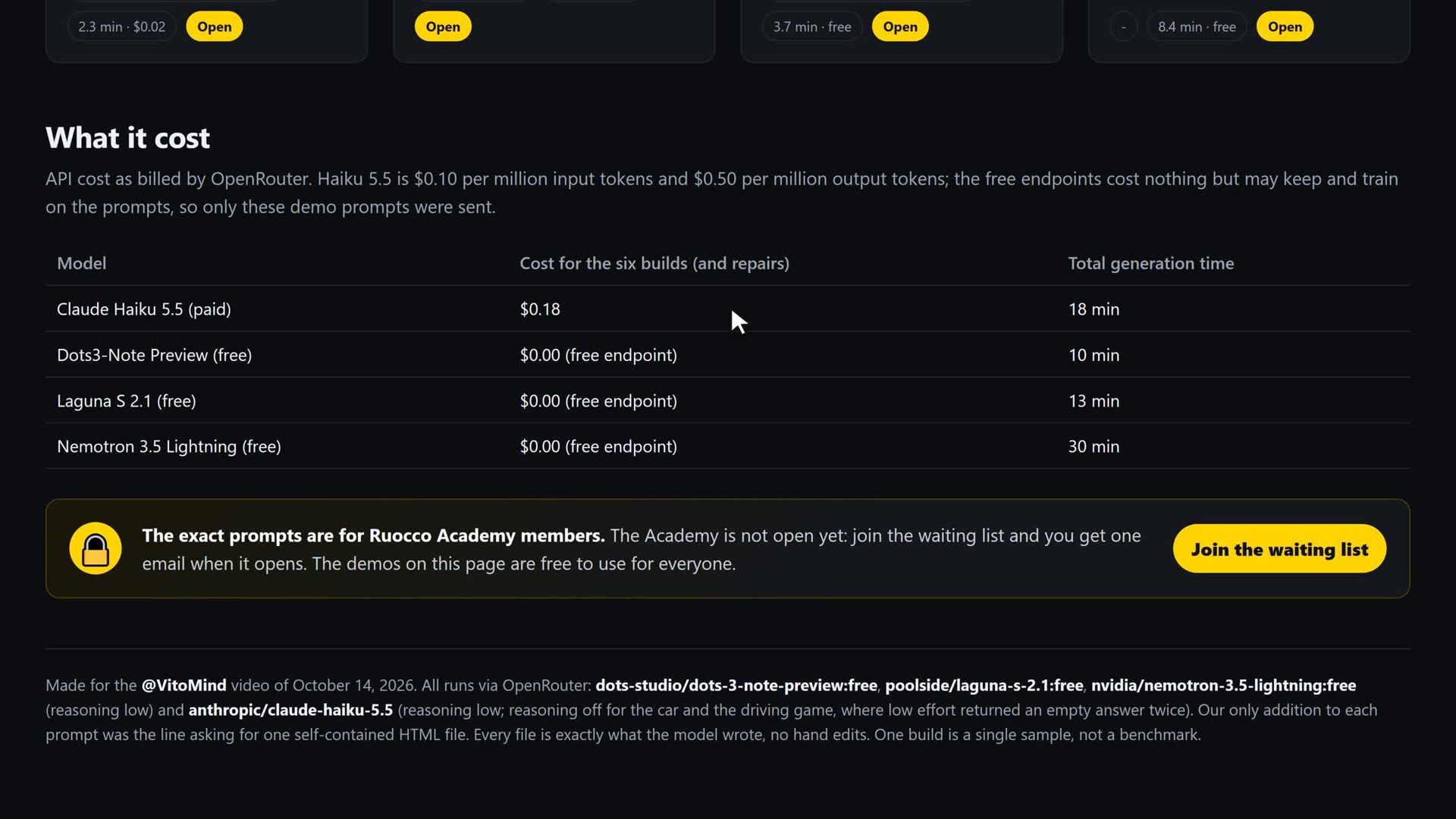Click the 3.7 min · free badge
This screenshot has width=1456, height=819.
[812, 27]
